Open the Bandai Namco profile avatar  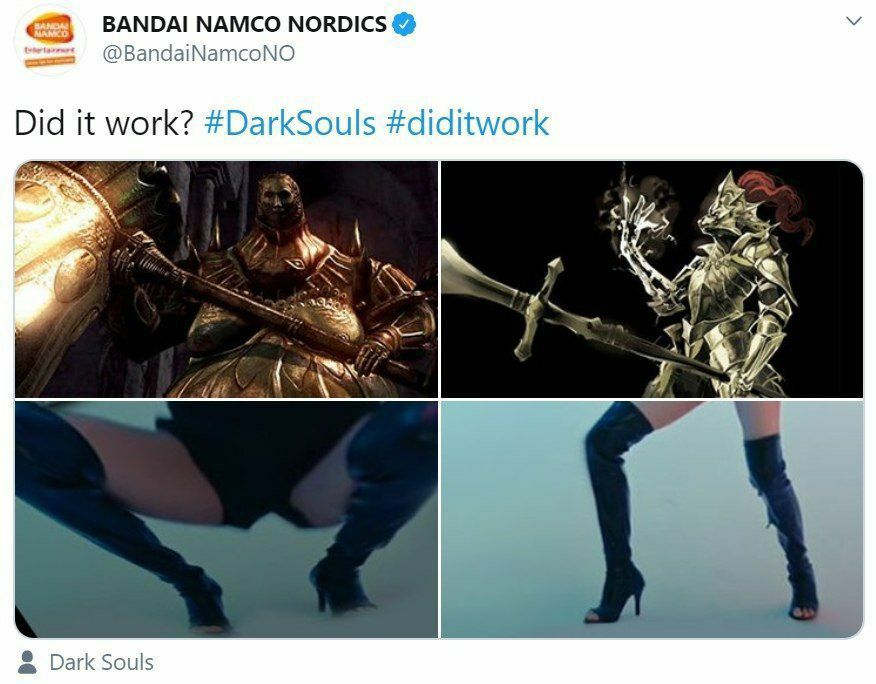click(x=50, y=39)
